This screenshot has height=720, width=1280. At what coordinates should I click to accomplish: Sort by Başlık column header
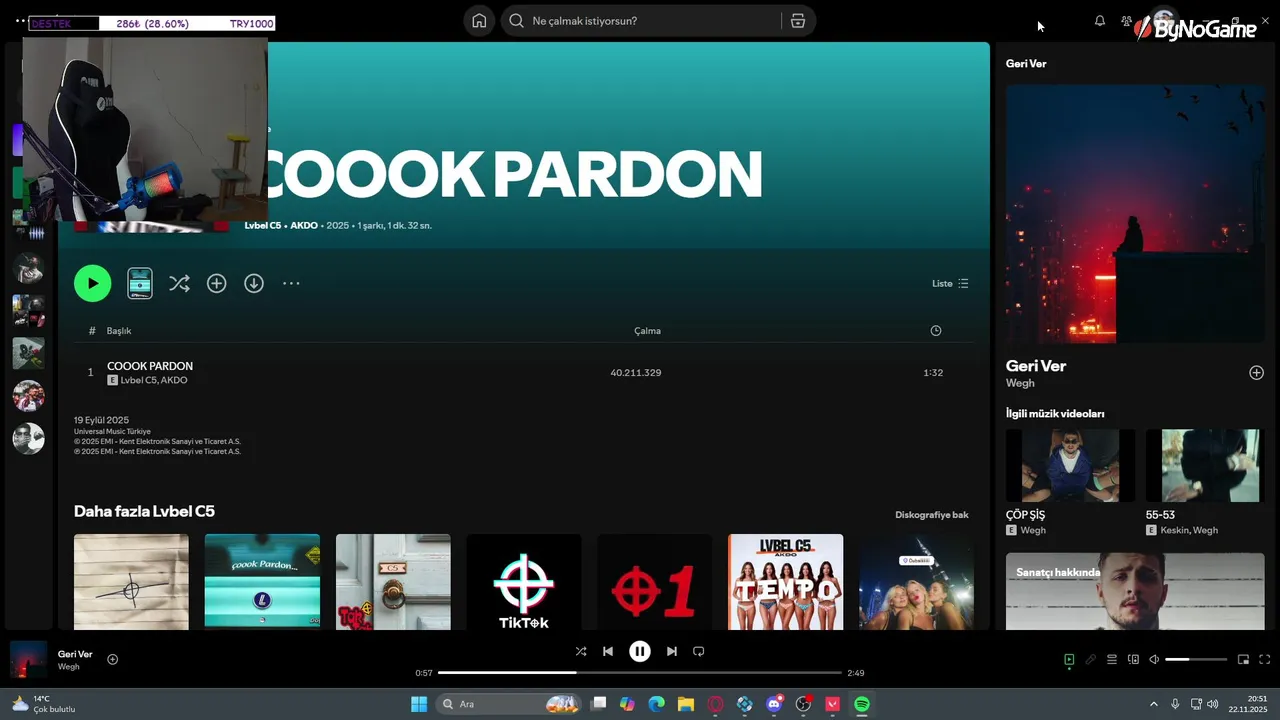pos(119,331)
